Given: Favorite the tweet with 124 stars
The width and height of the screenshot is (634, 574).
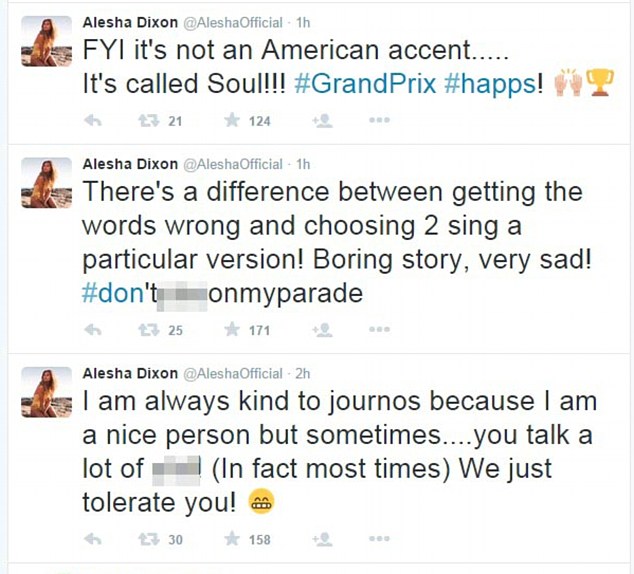Looking at the screenshot, I should (232, 121).
